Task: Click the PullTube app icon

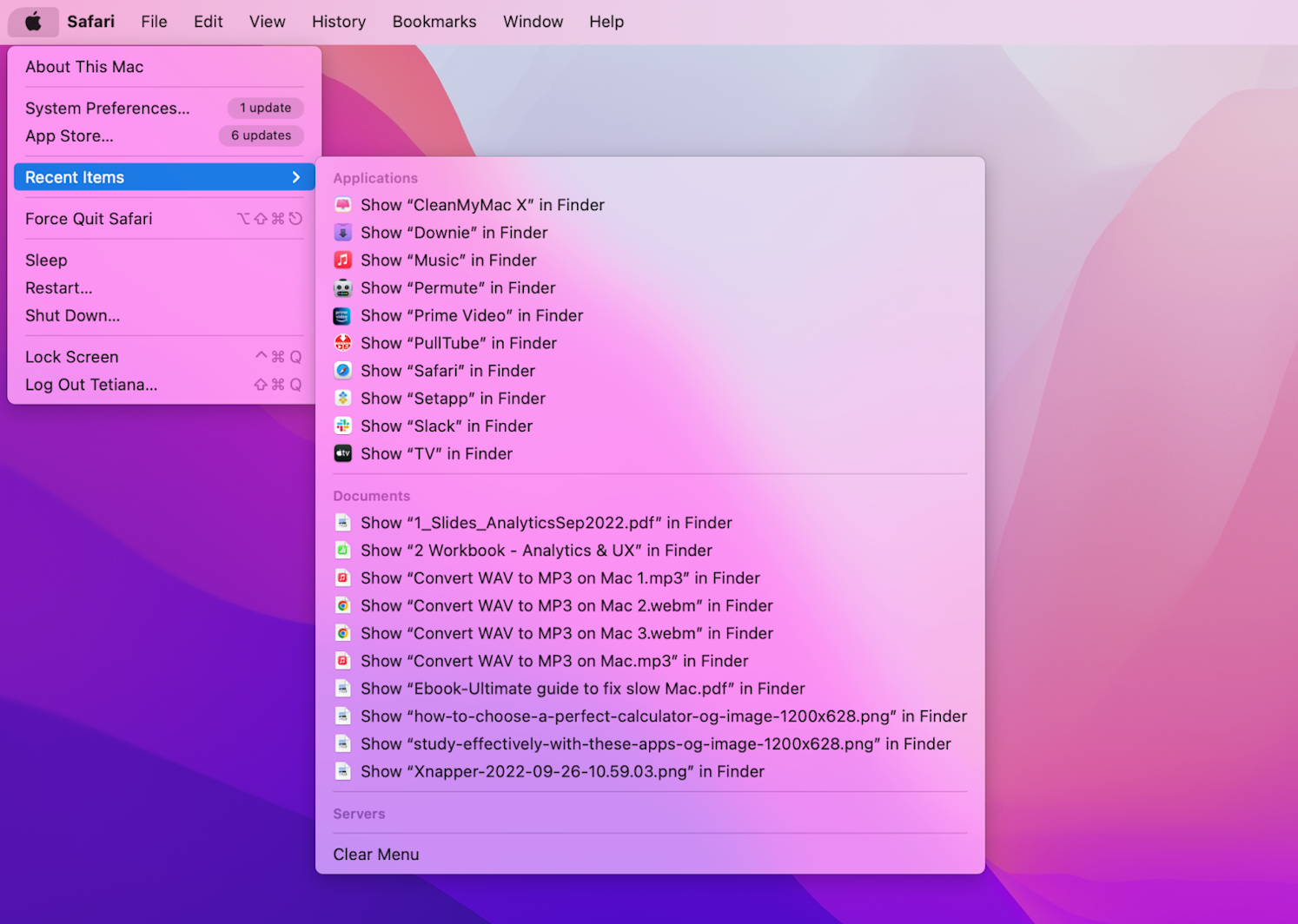Action: click(343, 343)
